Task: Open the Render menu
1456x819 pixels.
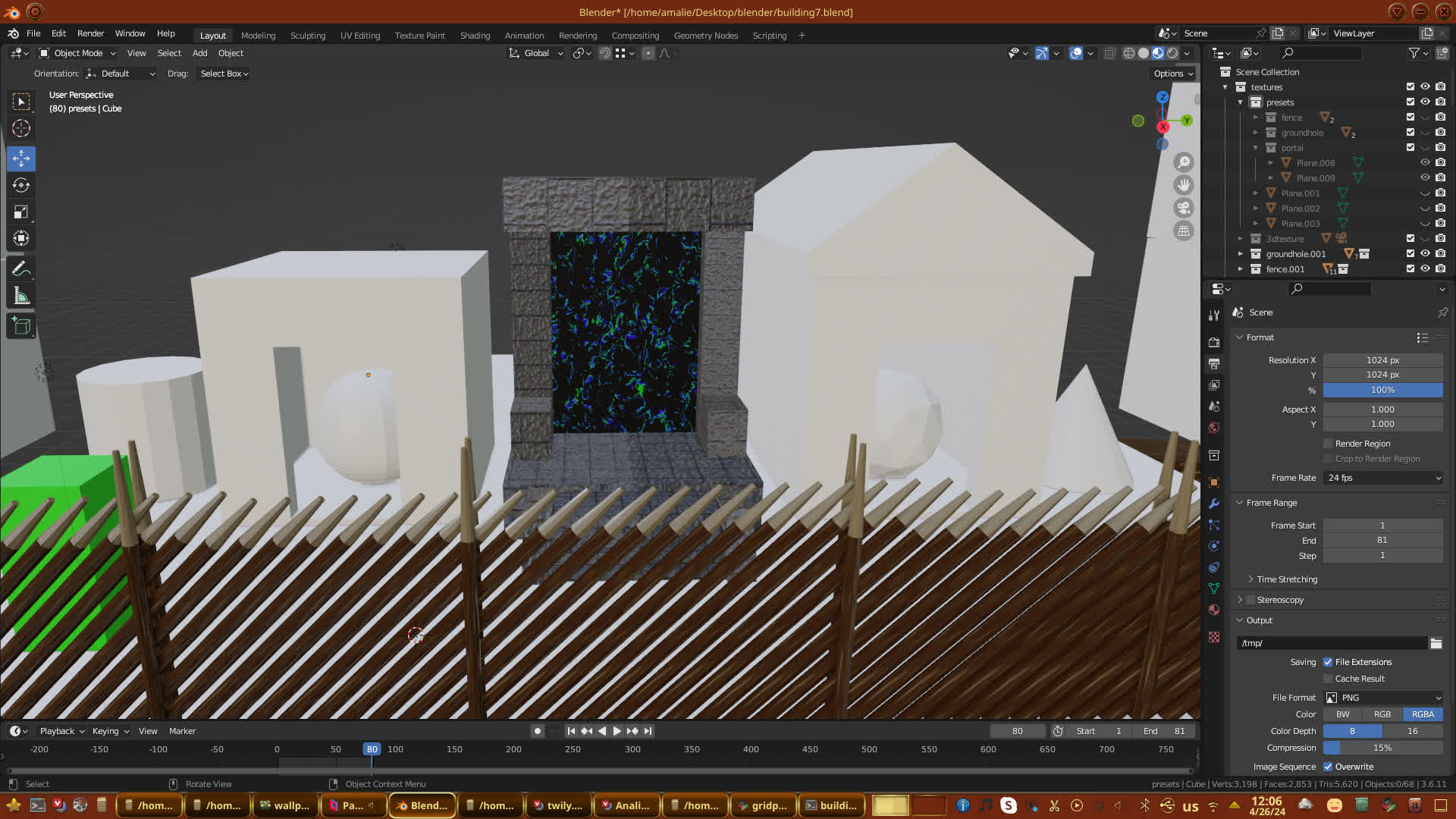Action: (x=90, y=33)
